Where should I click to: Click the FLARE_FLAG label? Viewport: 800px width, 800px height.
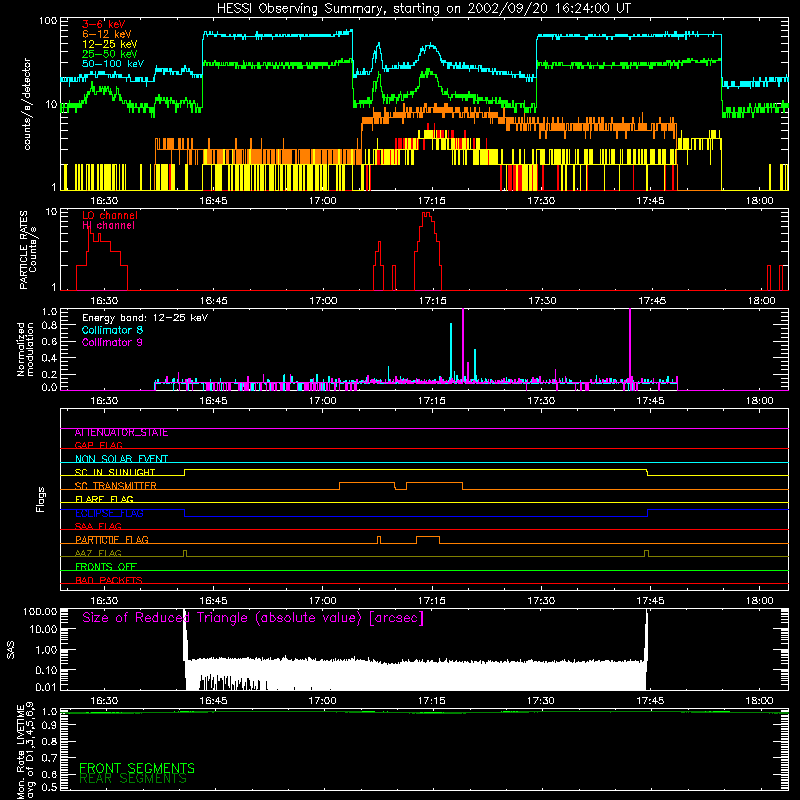coord(104,499)
